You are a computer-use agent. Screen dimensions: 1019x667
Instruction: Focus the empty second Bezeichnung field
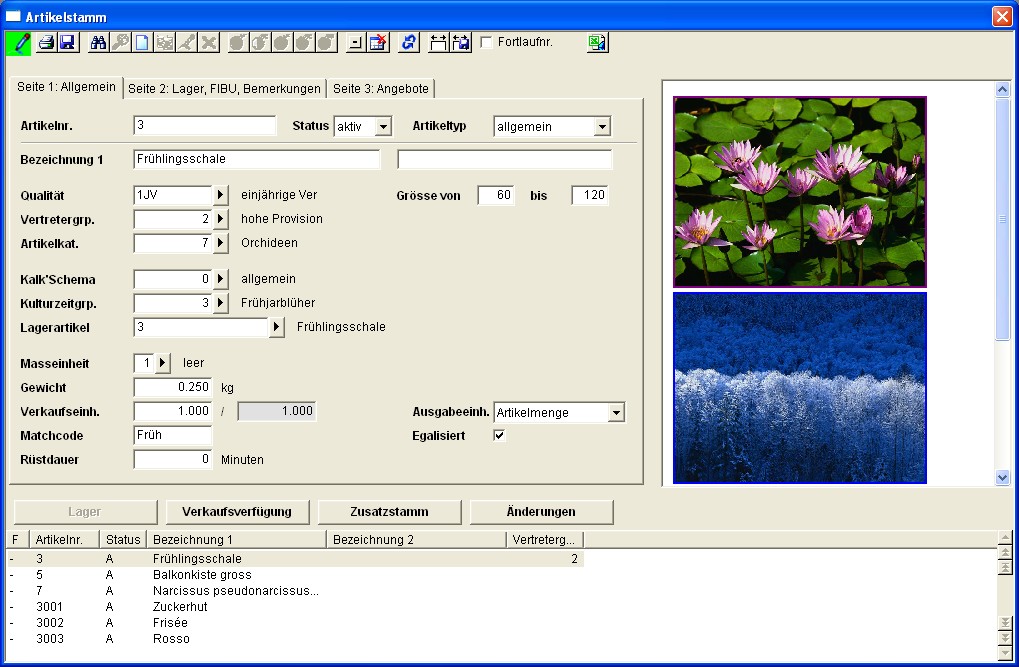[x=505, y=159]
